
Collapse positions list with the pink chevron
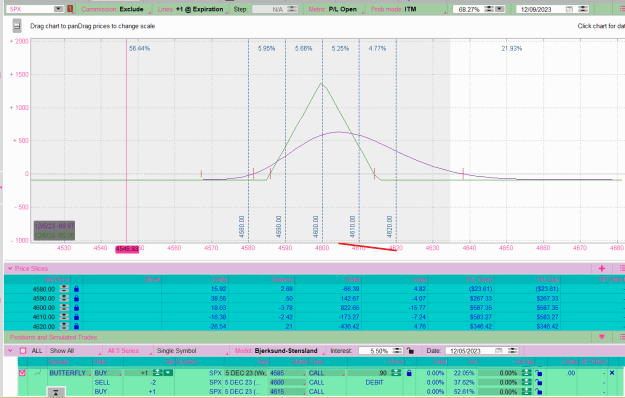point(10,351)
